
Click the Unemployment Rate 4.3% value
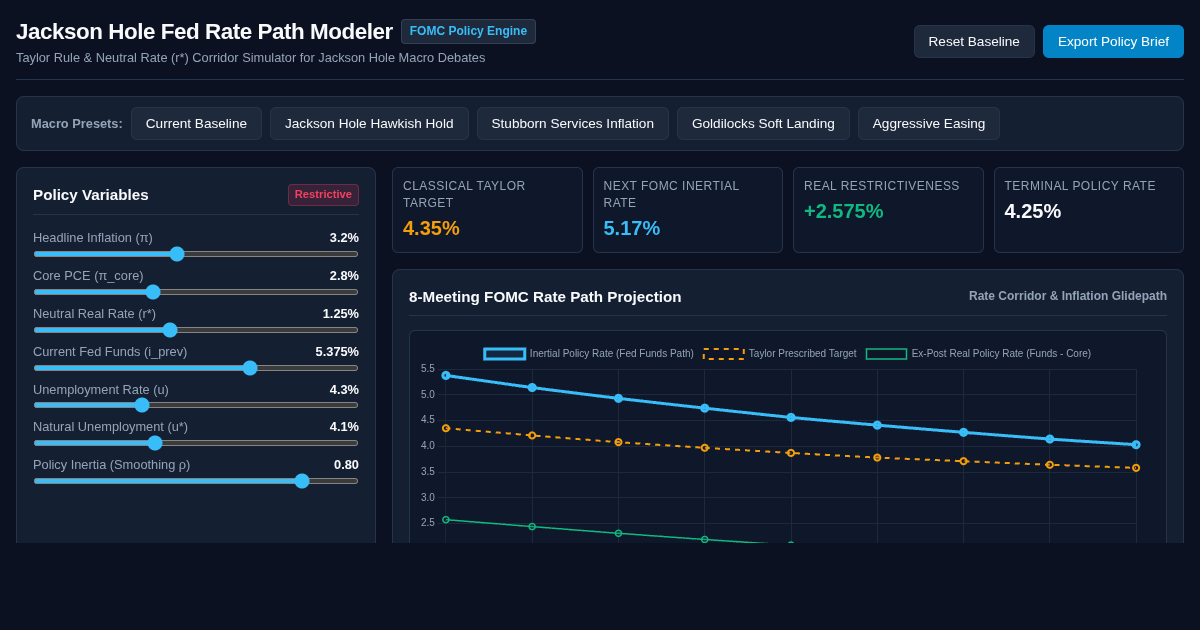(344, 390)
